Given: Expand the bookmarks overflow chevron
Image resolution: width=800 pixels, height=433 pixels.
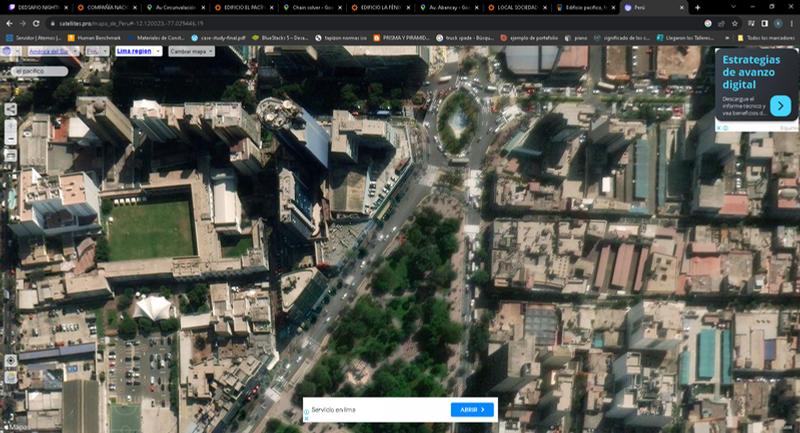Looking at the screenshot, I should [x=727, y=38].
